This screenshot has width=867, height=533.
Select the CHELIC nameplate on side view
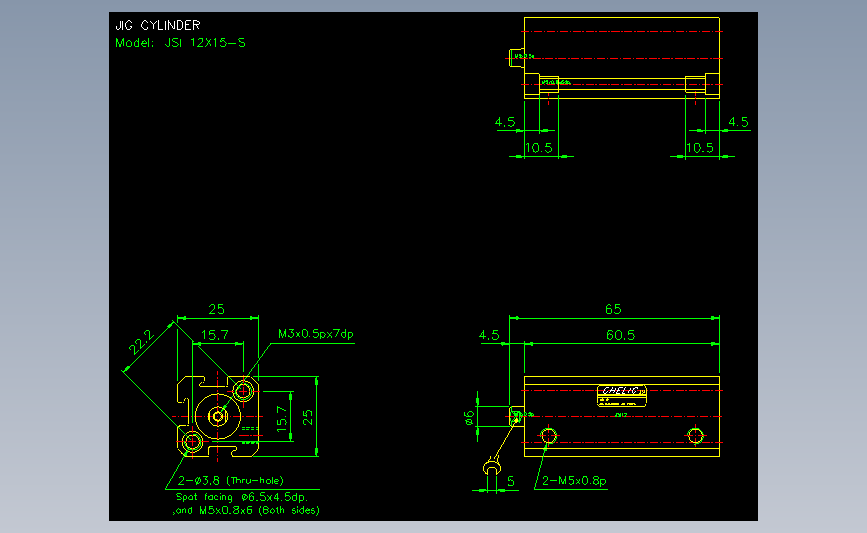[621, 396]
